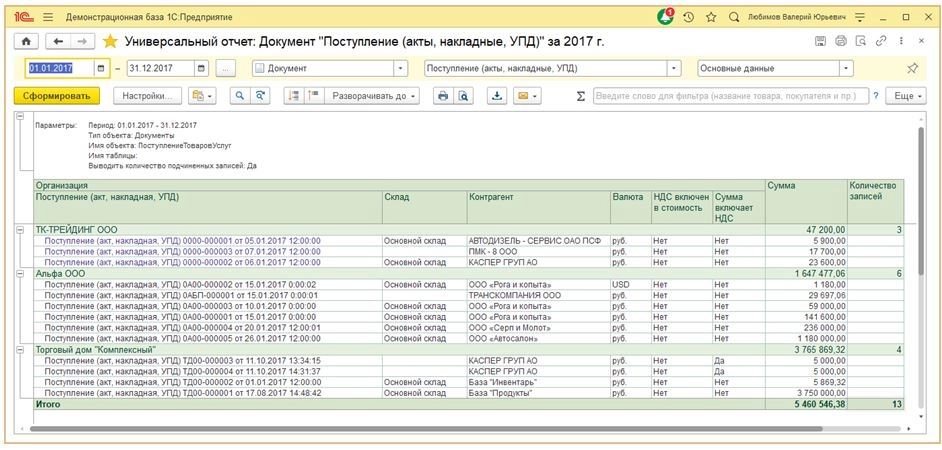Image resolution: width=942 pixels, height=450 pixels.
Task: Open notifications bell with red badge
Action: click(665, 17)
